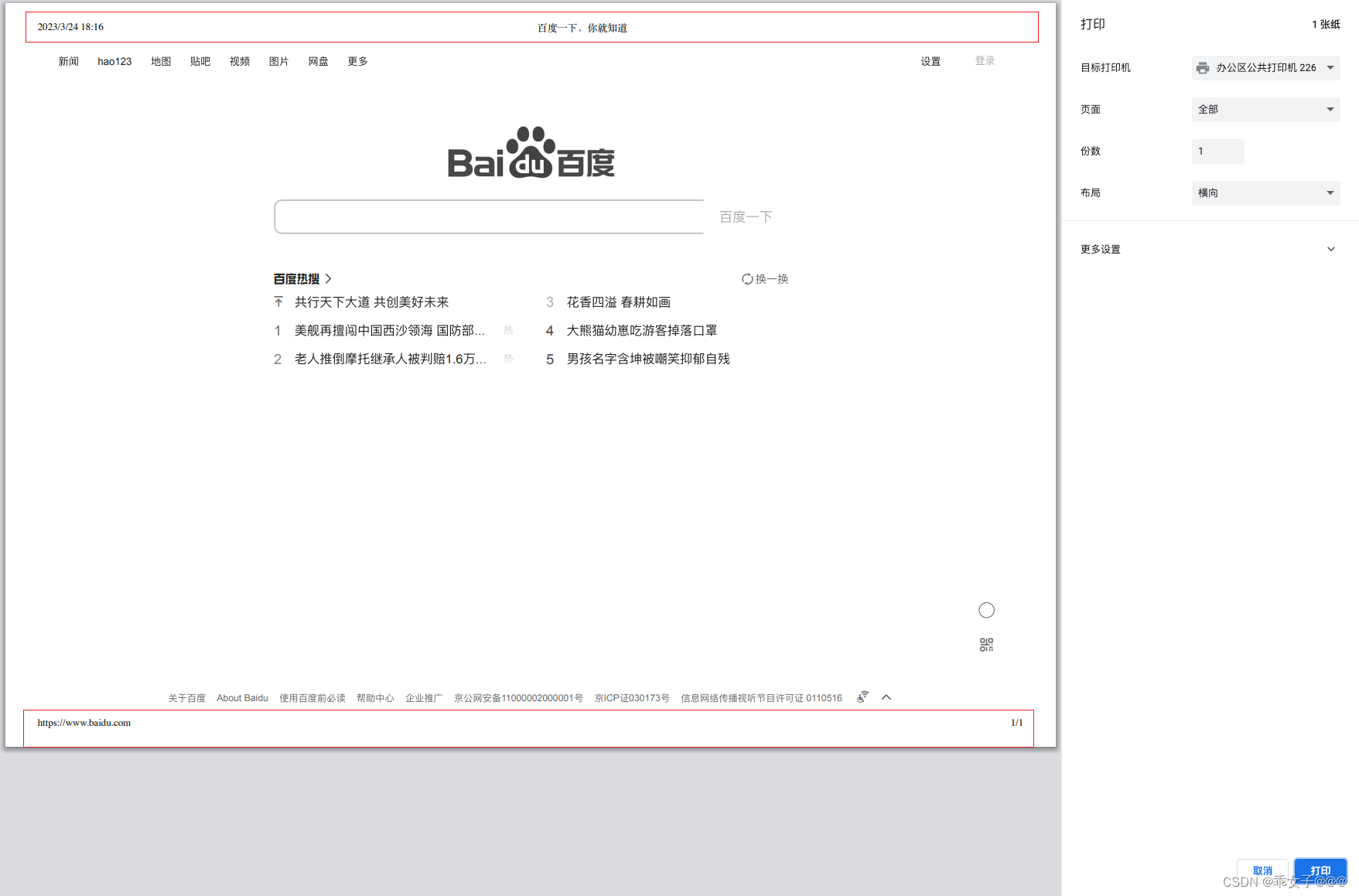The width and height of the screenshot is (1359, 896).
Task: Open hot search 美舰再擅闯中国西沙领海
Action: (390, 331)
